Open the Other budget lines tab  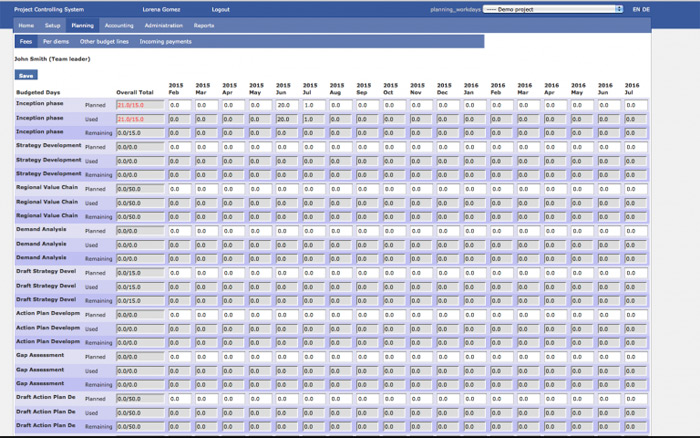(103, 42)
